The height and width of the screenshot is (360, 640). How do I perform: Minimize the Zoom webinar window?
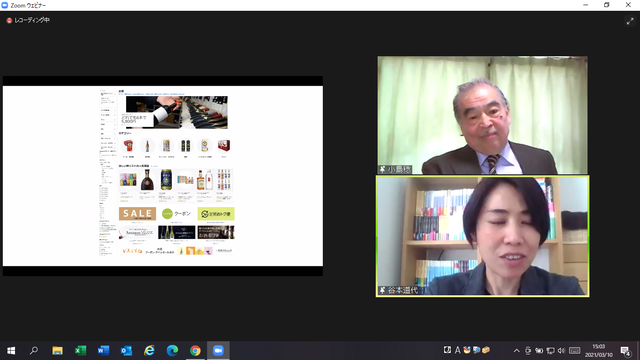tap(586, 5)
